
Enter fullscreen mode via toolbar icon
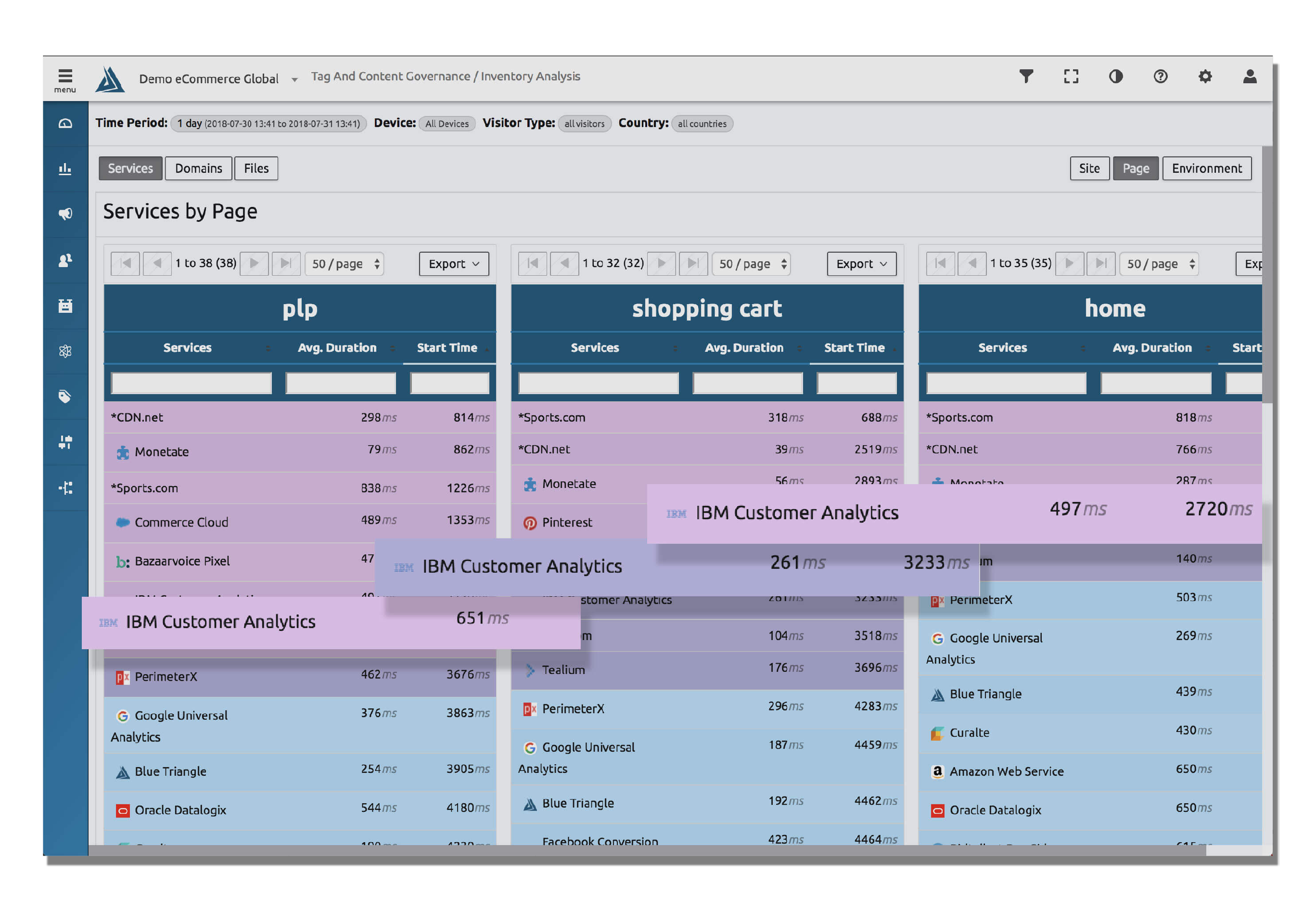tap(1071, 76)
